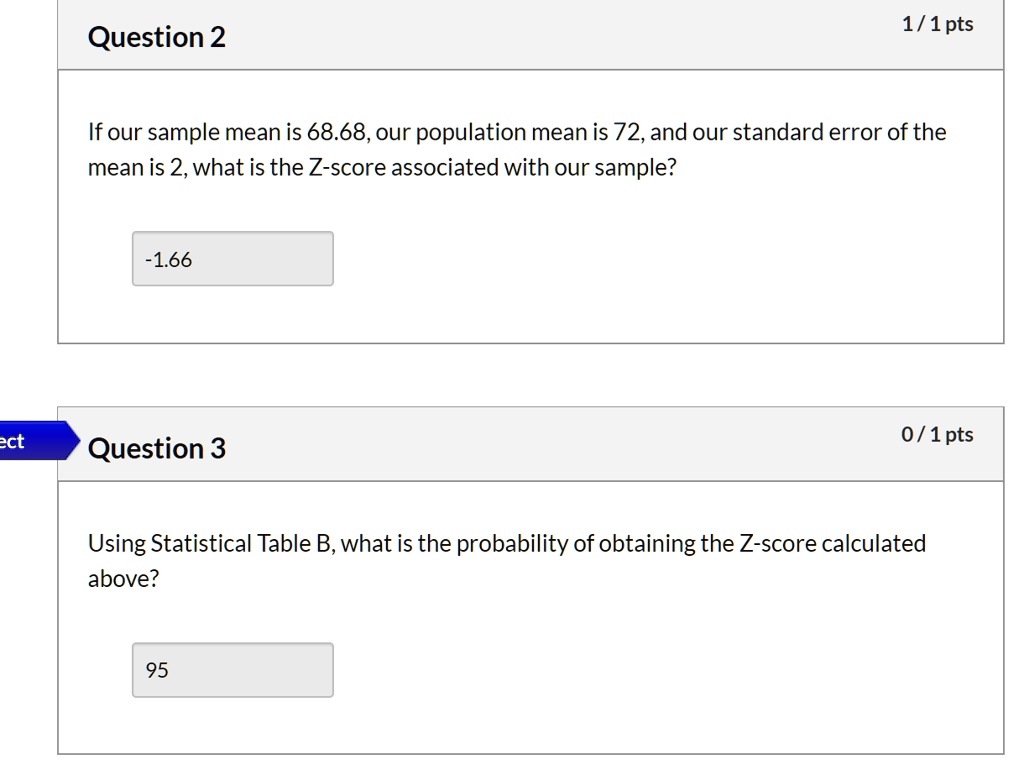Click the Statistical Table B question text
1024x770 pixels.
coord(508,560)
